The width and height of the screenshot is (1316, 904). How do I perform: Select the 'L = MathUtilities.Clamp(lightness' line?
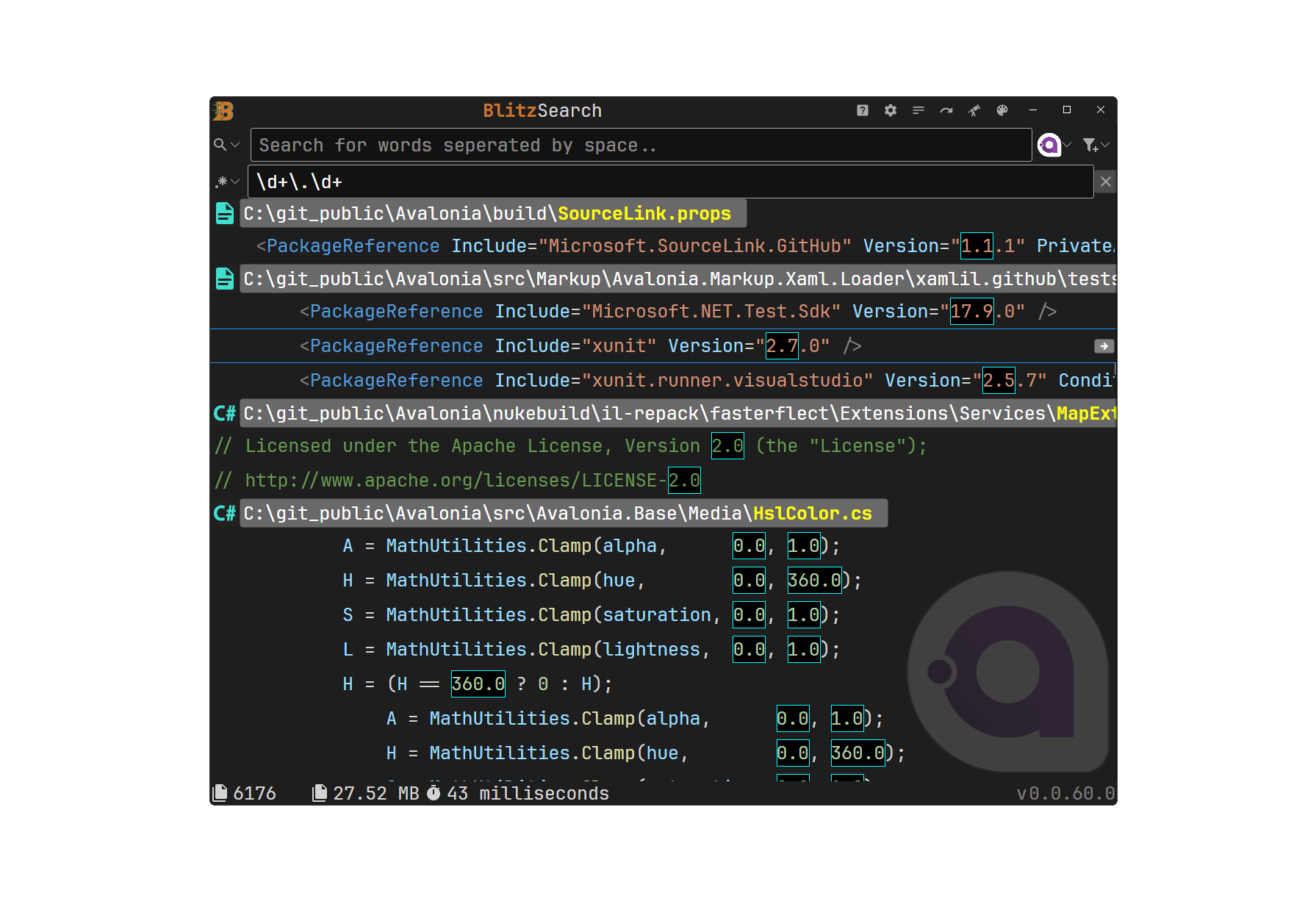click(x=664, y=650)
